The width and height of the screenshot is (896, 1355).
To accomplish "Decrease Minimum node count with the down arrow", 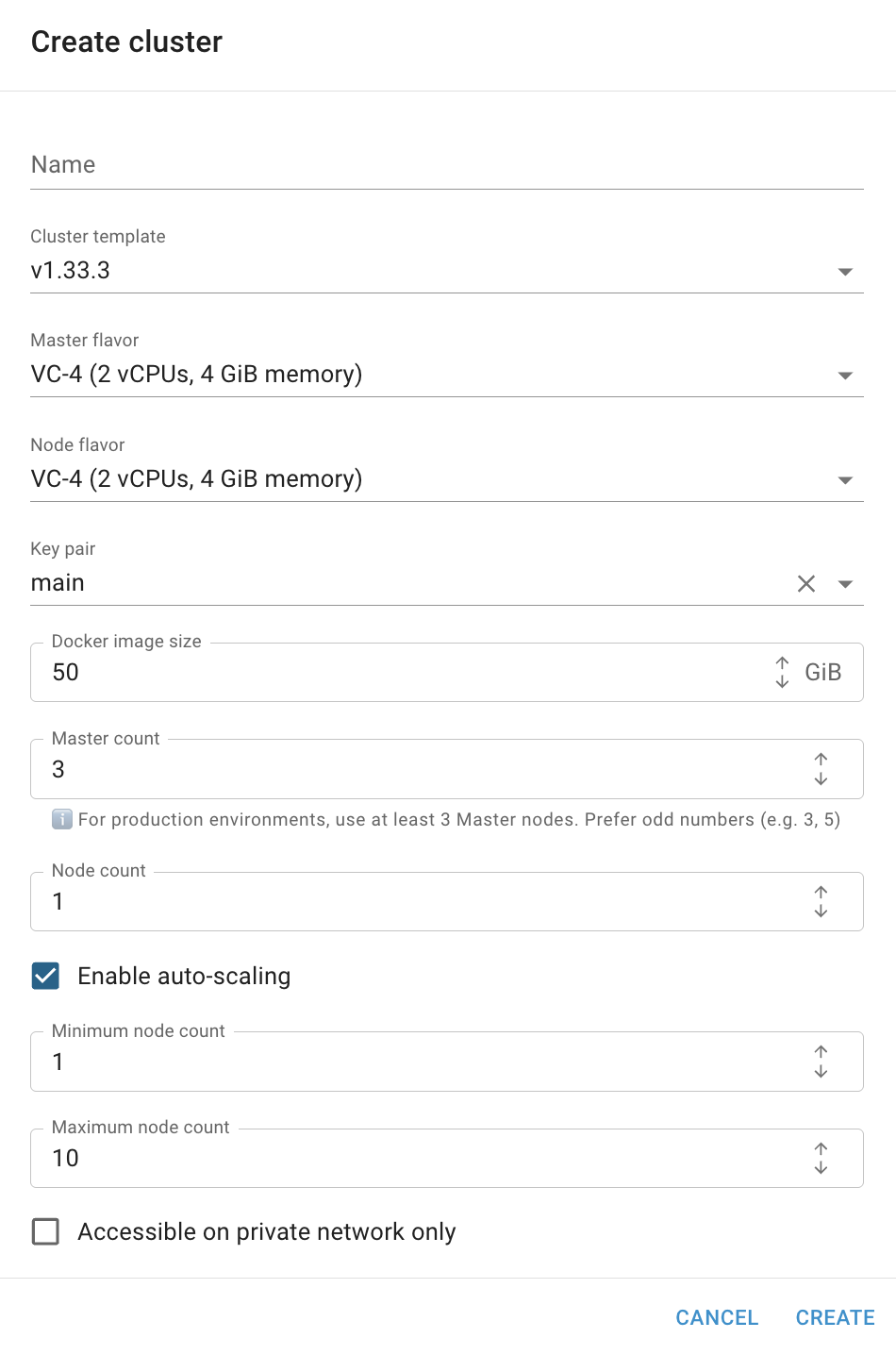I will pyautogui.click(x=821, y=1072).
